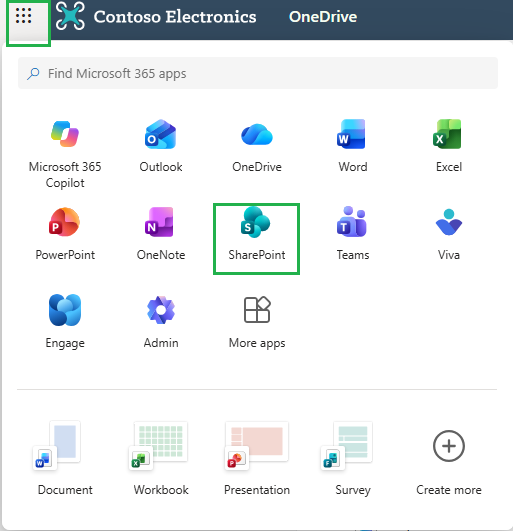Launch the Word app
This screenshot has height=531, width=513.
click(x=352, y=146)
